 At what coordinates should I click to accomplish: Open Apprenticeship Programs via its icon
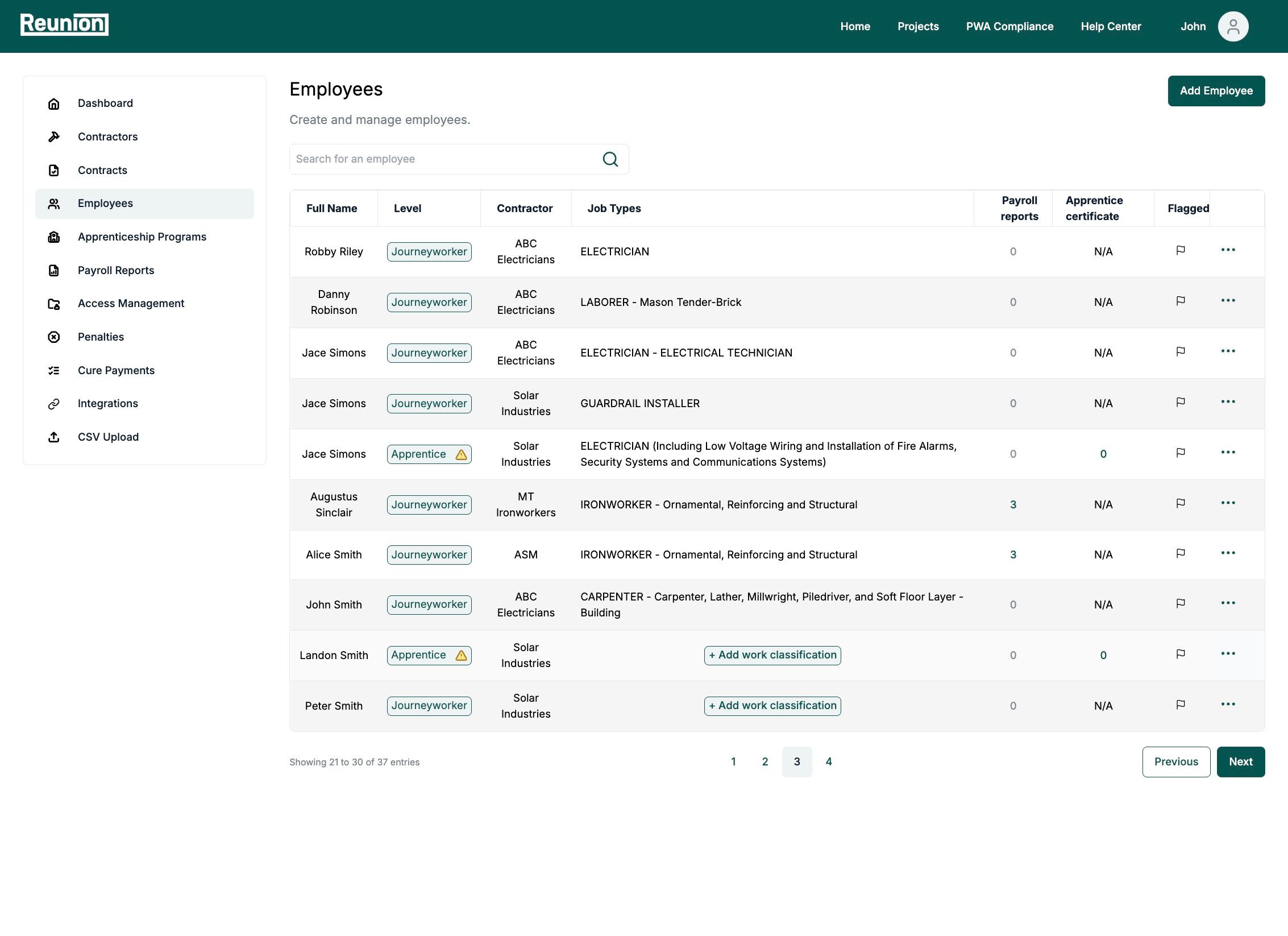(53, 237)
